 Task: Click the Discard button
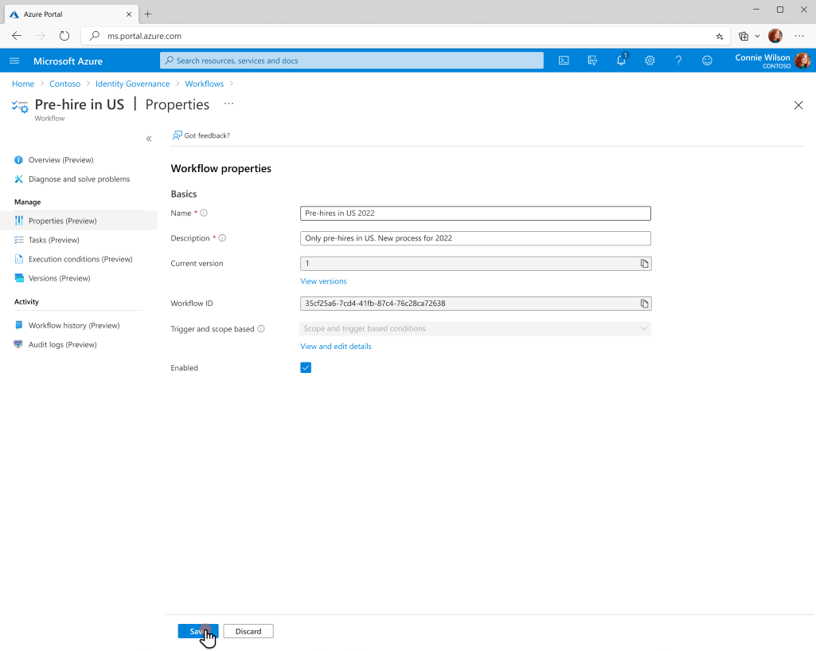[x=248, y=631]
